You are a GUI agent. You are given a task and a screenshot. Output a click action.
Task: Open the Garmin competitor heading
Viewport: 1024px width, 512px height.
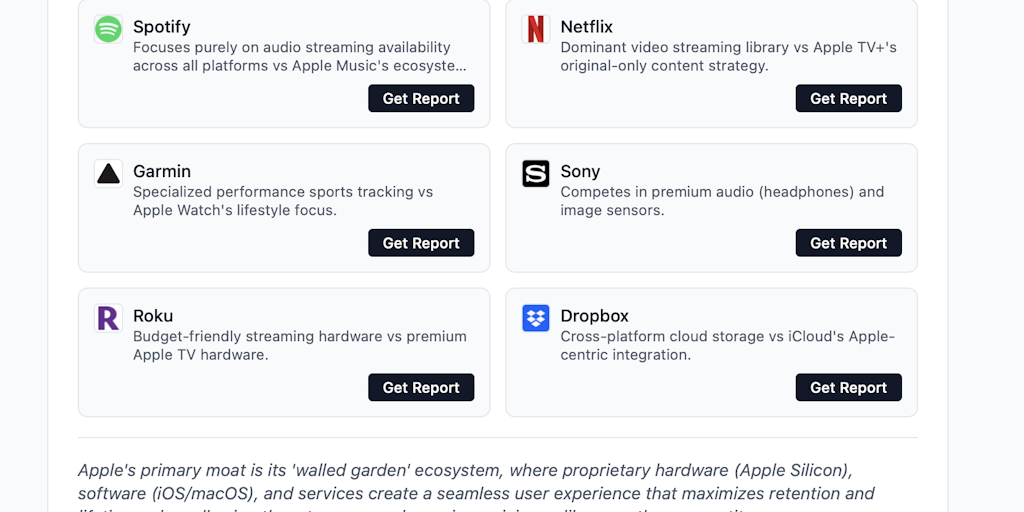click(162, 171)
